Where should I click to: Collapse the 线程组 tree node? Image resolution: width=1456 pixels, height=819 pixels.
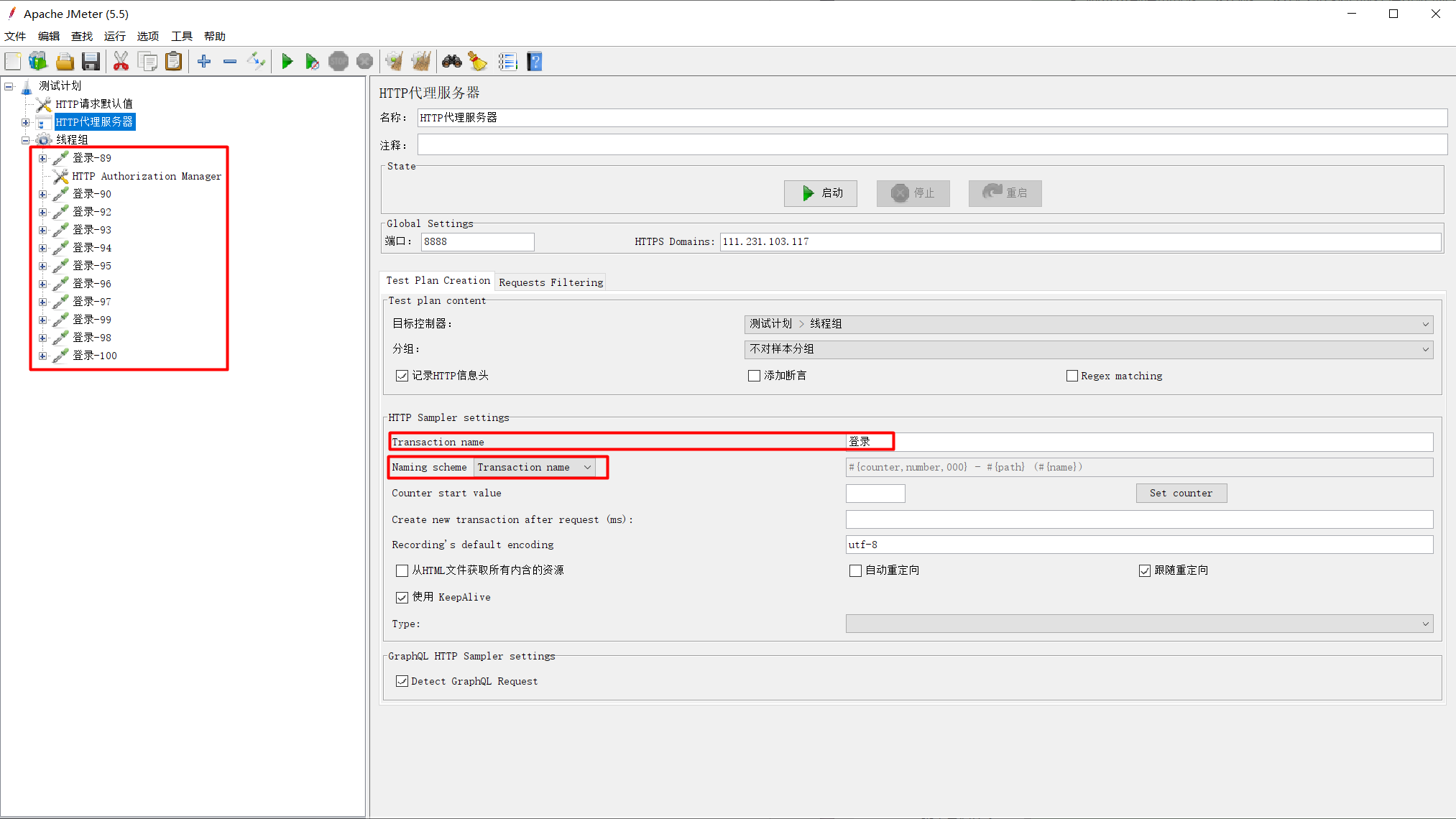[x=25, y=140]
